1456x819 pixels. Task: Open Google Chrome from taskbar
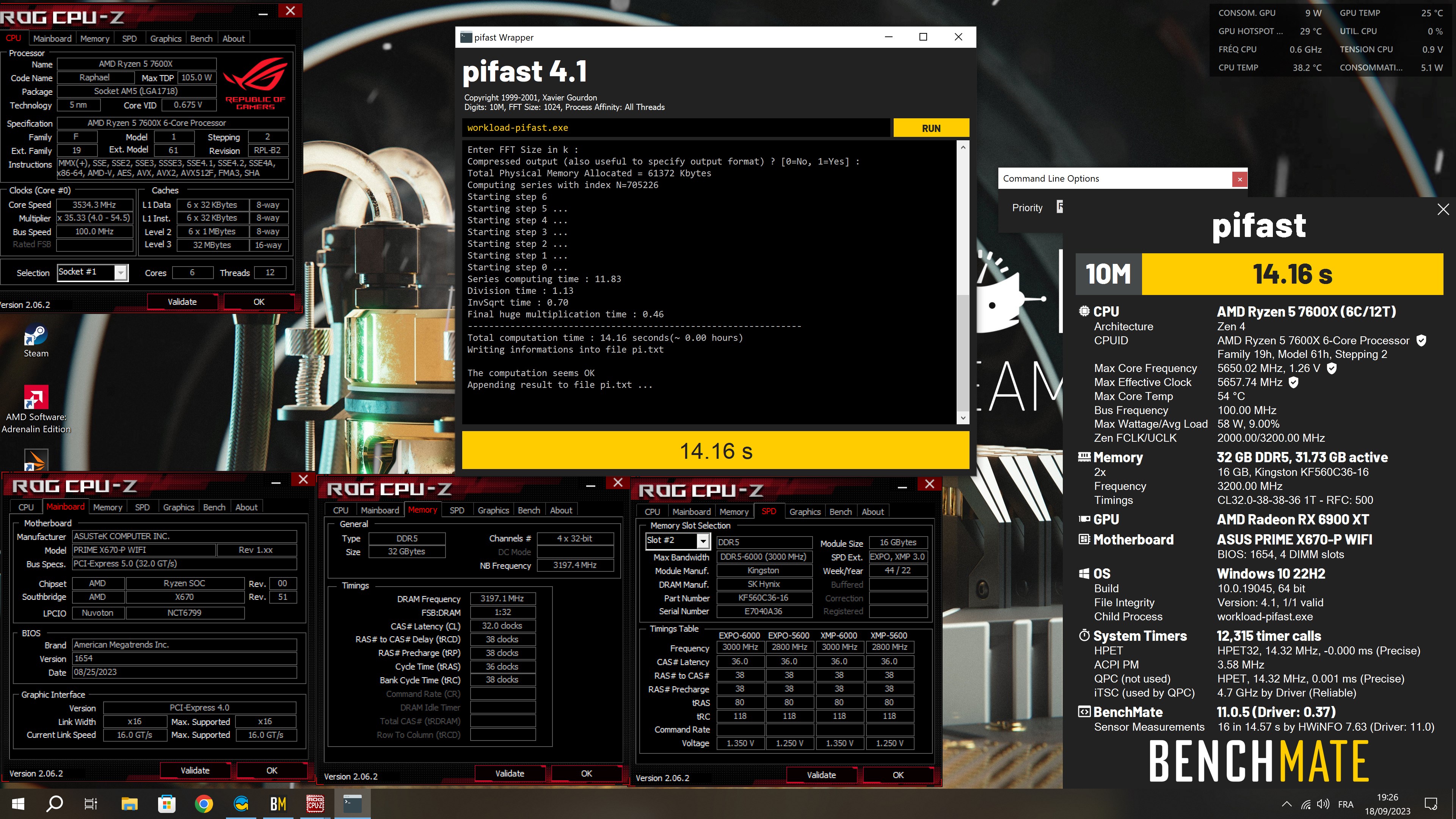click(204, 803)
